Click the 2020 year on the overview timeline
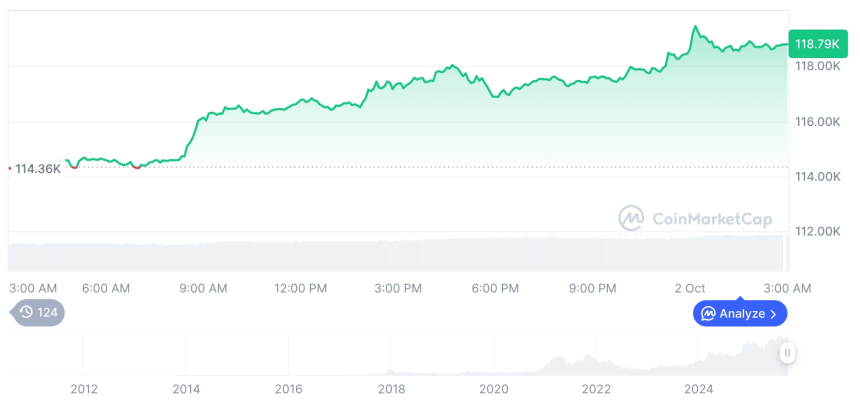This screenshot has width=860, height=401. click(494, 389)
